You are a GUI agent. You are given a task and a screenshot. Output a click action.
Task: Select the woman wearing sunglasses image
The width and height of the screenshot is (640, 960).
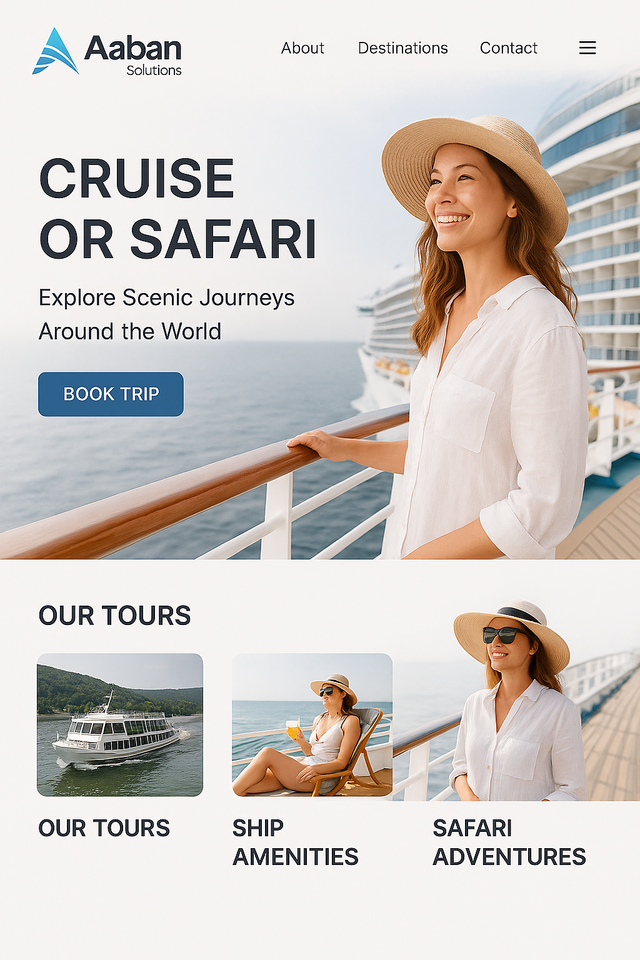518,701
